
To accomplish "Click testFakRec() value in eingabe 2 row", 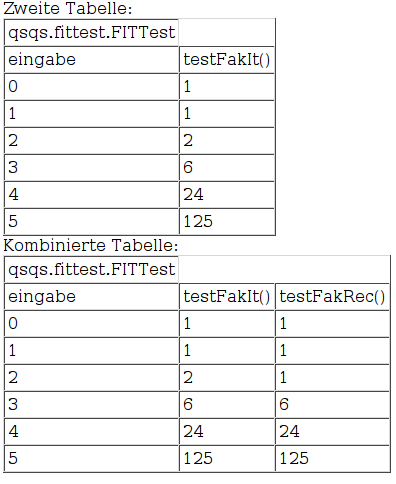I will (332, 378).
